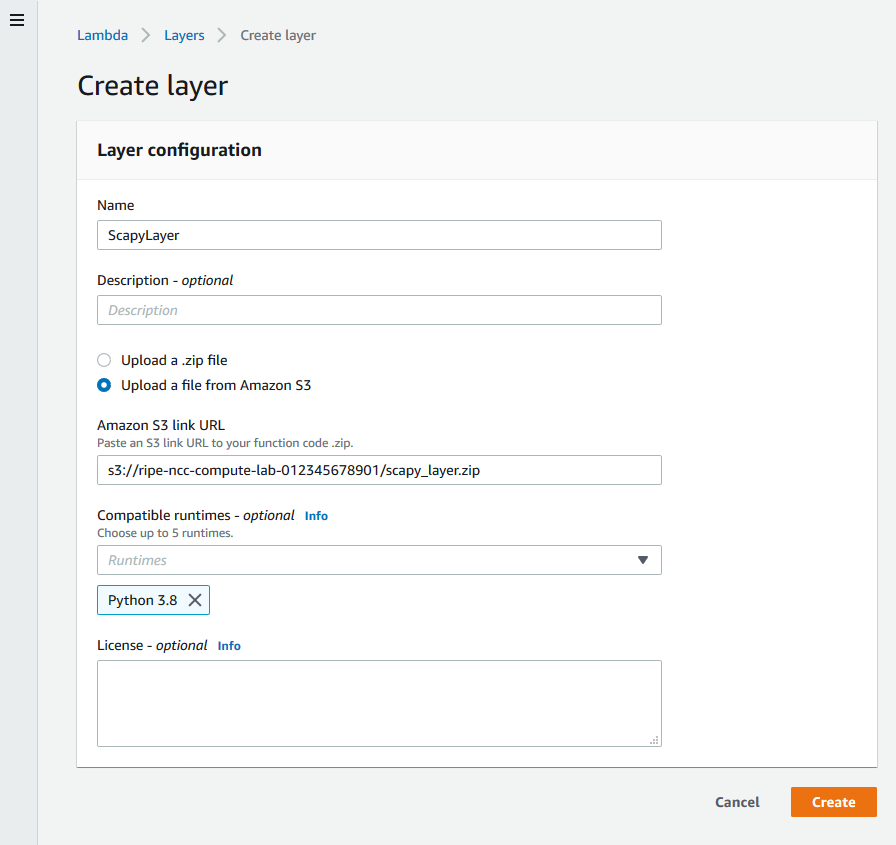Click the breadcrumb chevron after Layers
Viewport: 896px width, 845px height.
(222, 35)
